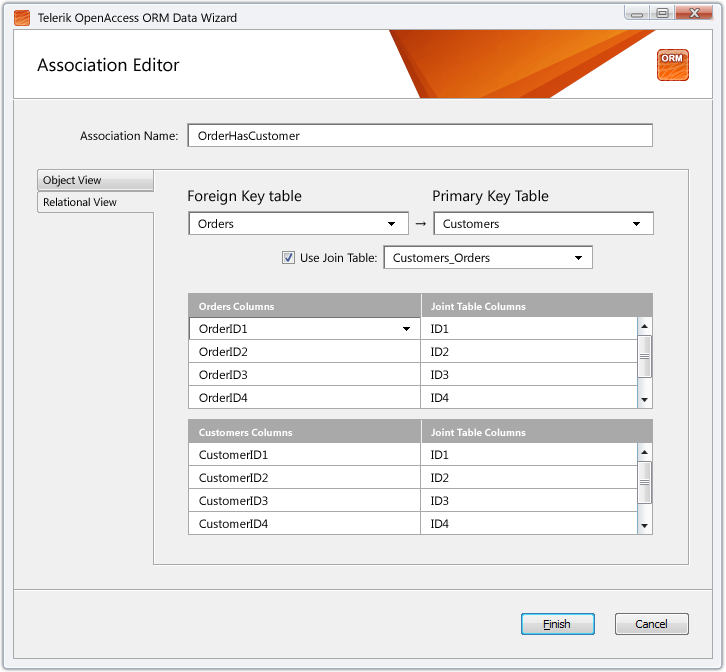Maximize the Data Wizard window
The width and height of the screenshot is (726, 672).
(x=663, y=13)
